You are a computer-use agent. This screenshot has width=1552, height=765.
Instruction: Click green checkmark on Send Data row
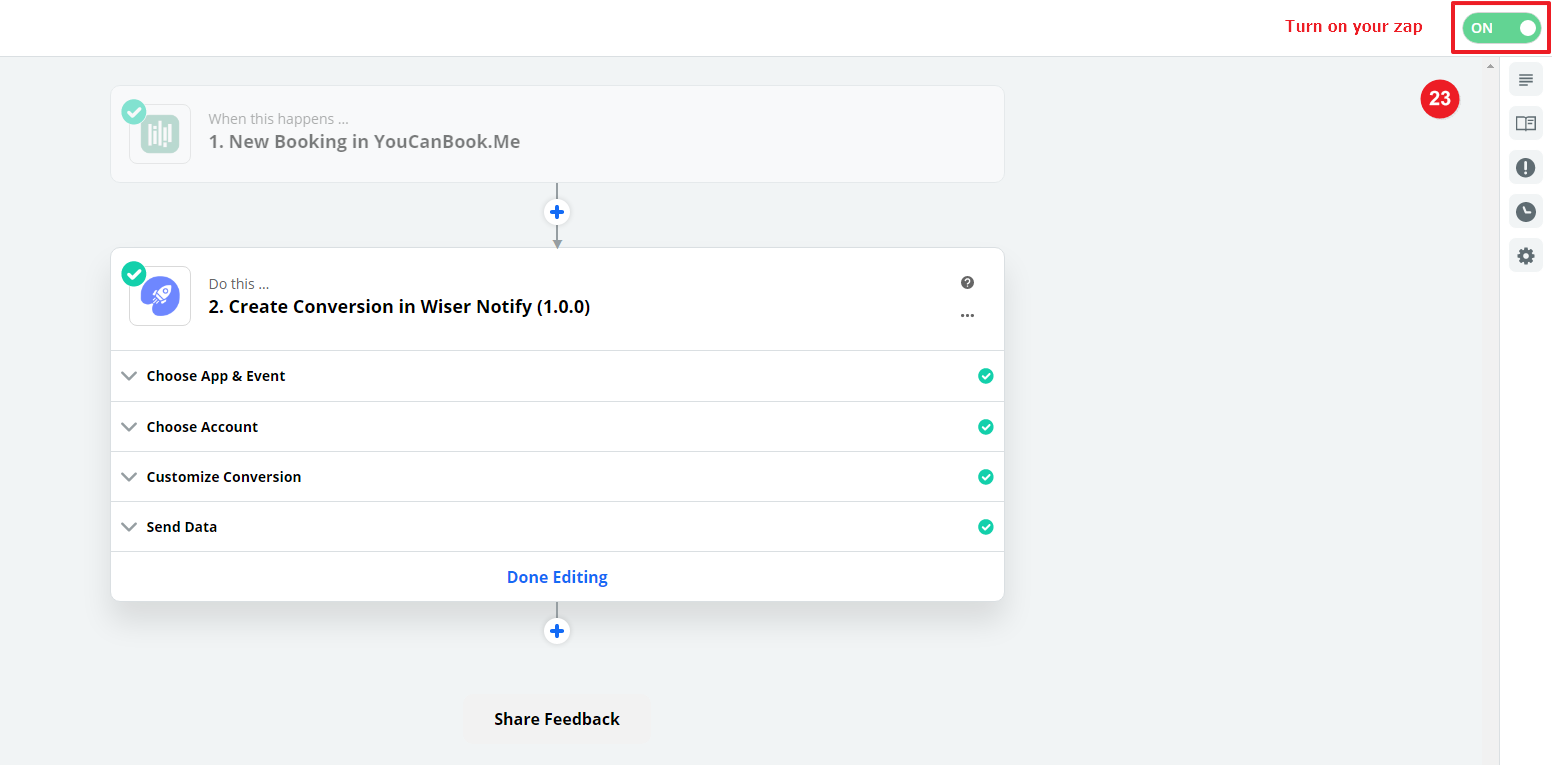(985, 527)
